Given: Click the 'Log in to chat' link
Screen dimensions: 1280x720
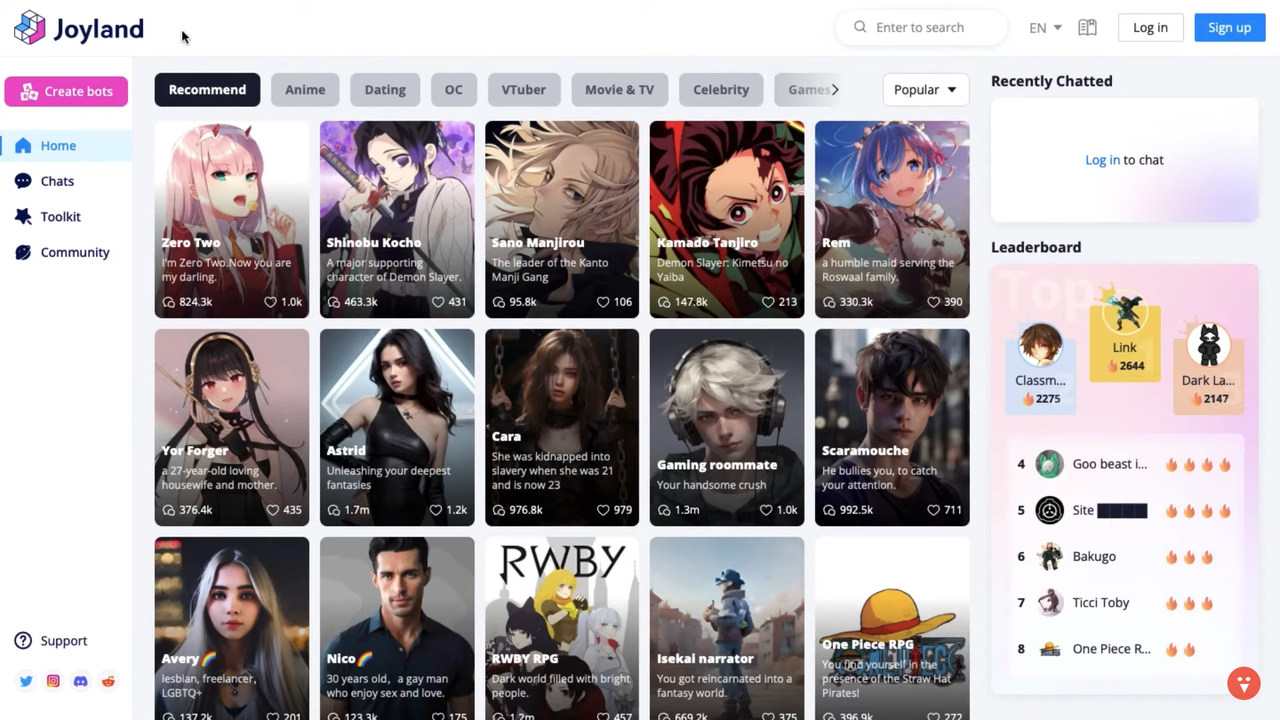Looking at the screenshot, I should pos(1102,159).
